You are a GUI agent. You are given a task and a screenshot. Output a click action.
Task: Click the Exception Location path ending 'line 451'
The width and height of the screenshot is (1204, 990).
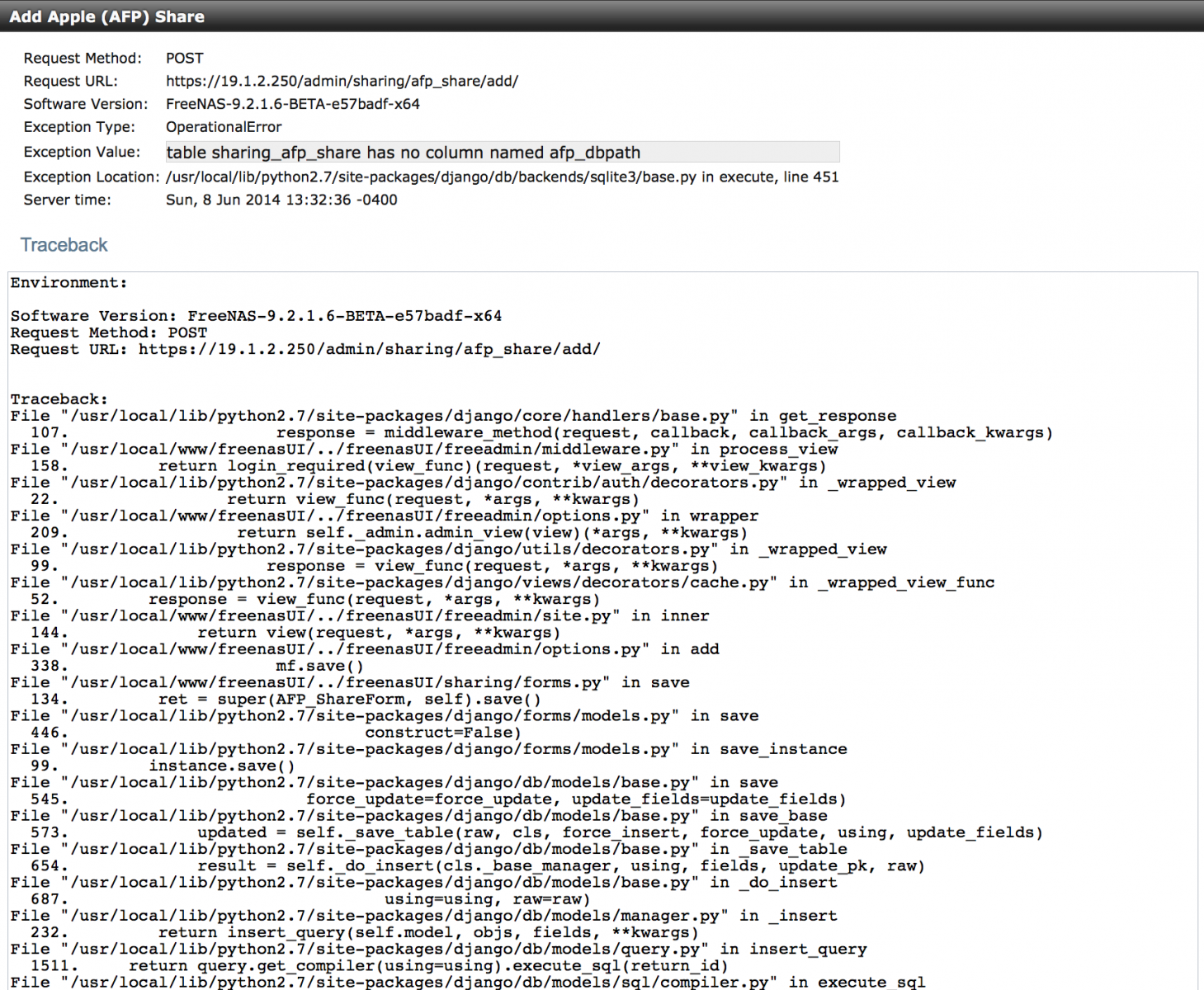coord(502,177)
